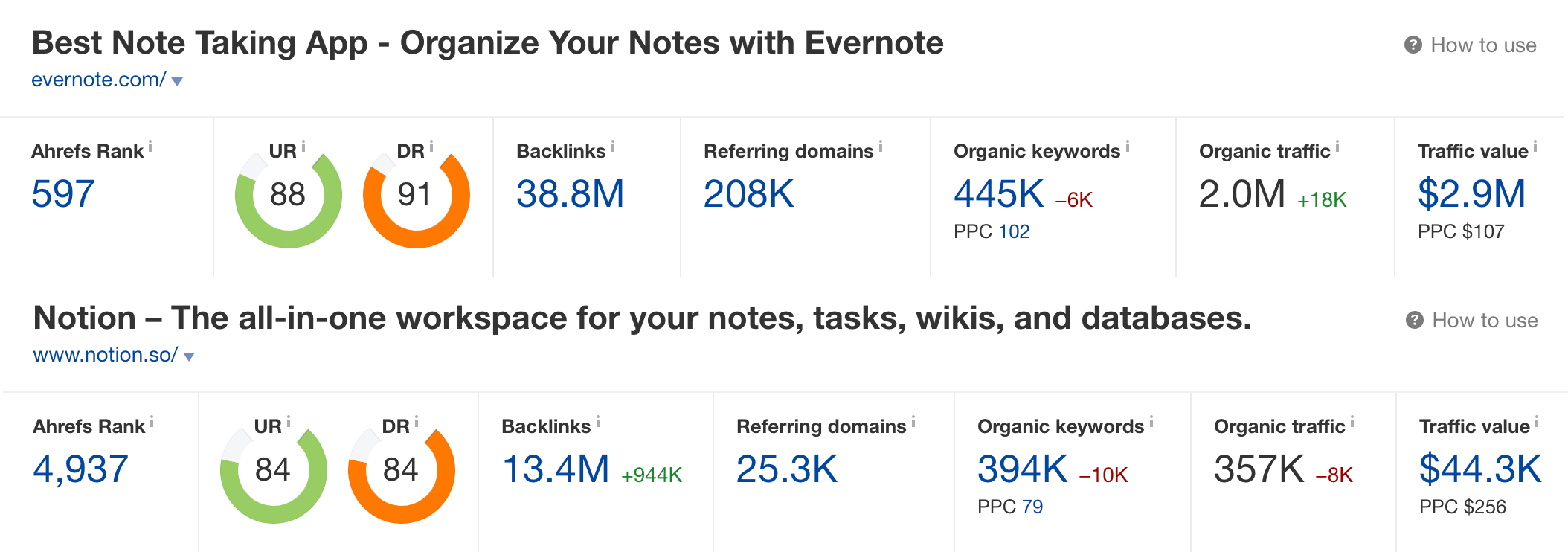This screenshot has height=552, width=1568.
Task: Open the evernote.com URL dropdown arrow
Action: click(x=177, y=81)
